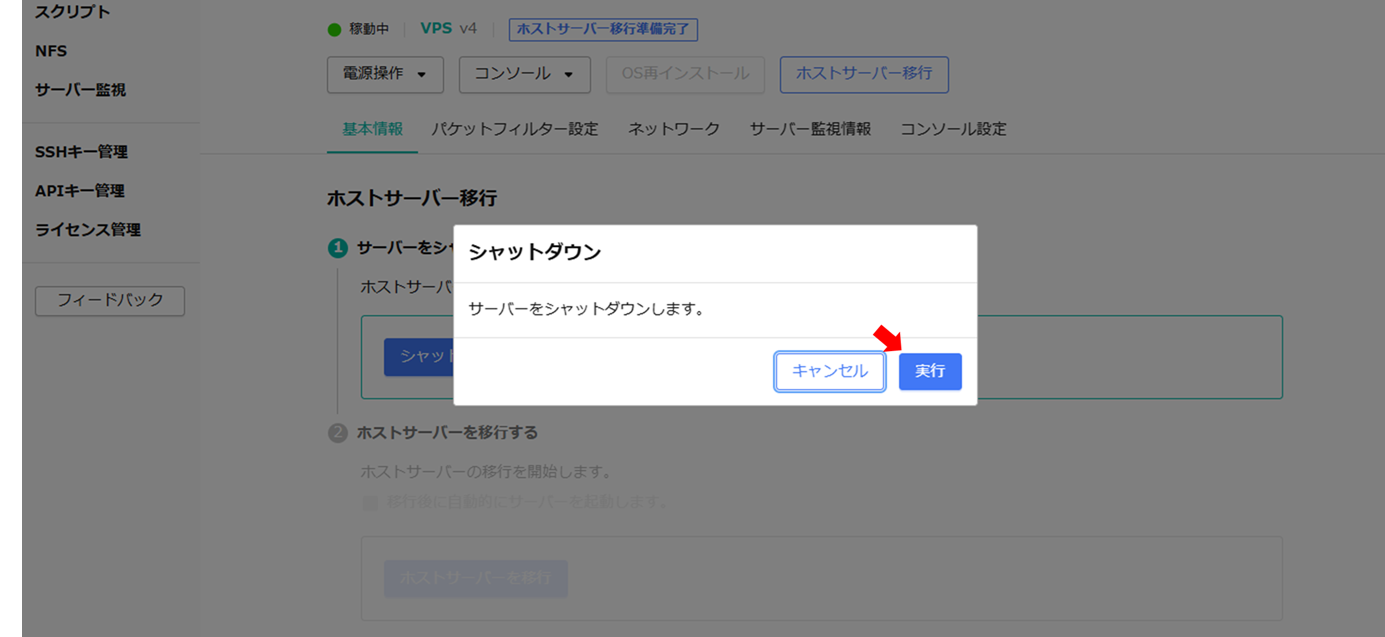
Task: Cancel the shutdown dialog with キャンセル
Action: (830, 371)
